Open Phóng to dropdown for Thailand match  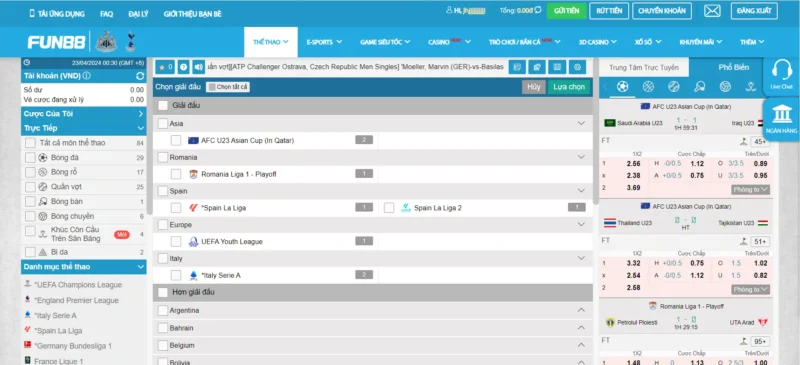[751, 289]
